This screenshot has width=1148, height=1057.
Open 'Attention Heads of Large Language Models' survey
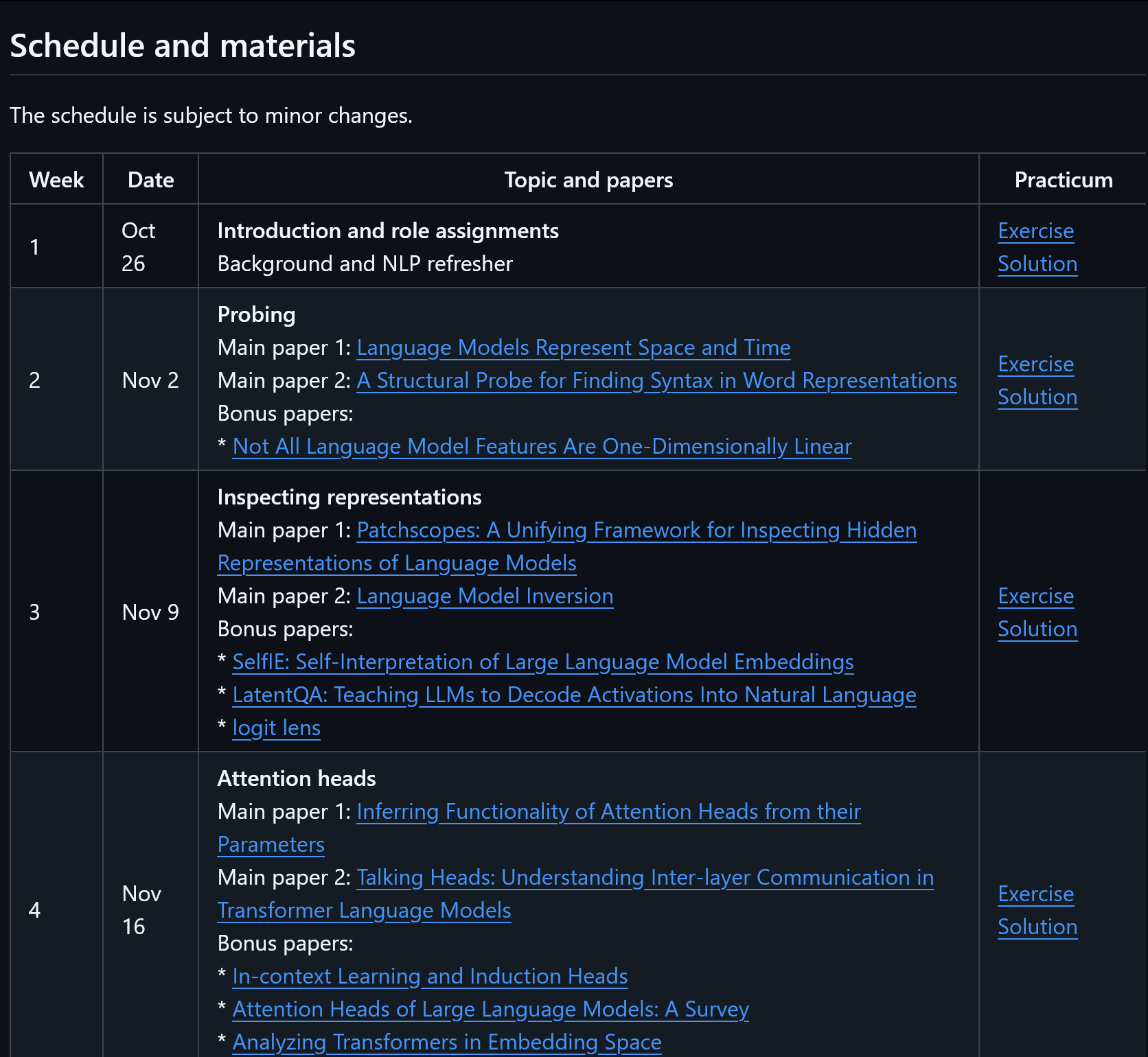coord(490,1010)
